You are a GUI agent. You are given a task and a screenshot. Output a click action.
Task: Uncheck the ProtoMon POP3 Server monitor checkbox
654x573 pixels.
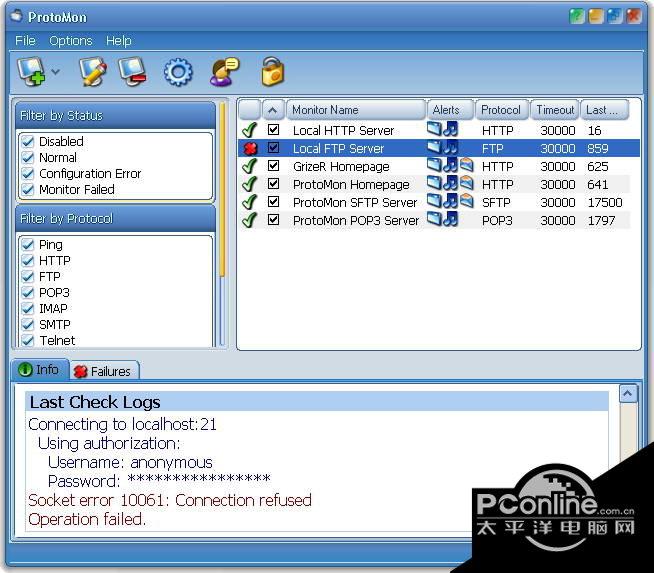(273, 219)
